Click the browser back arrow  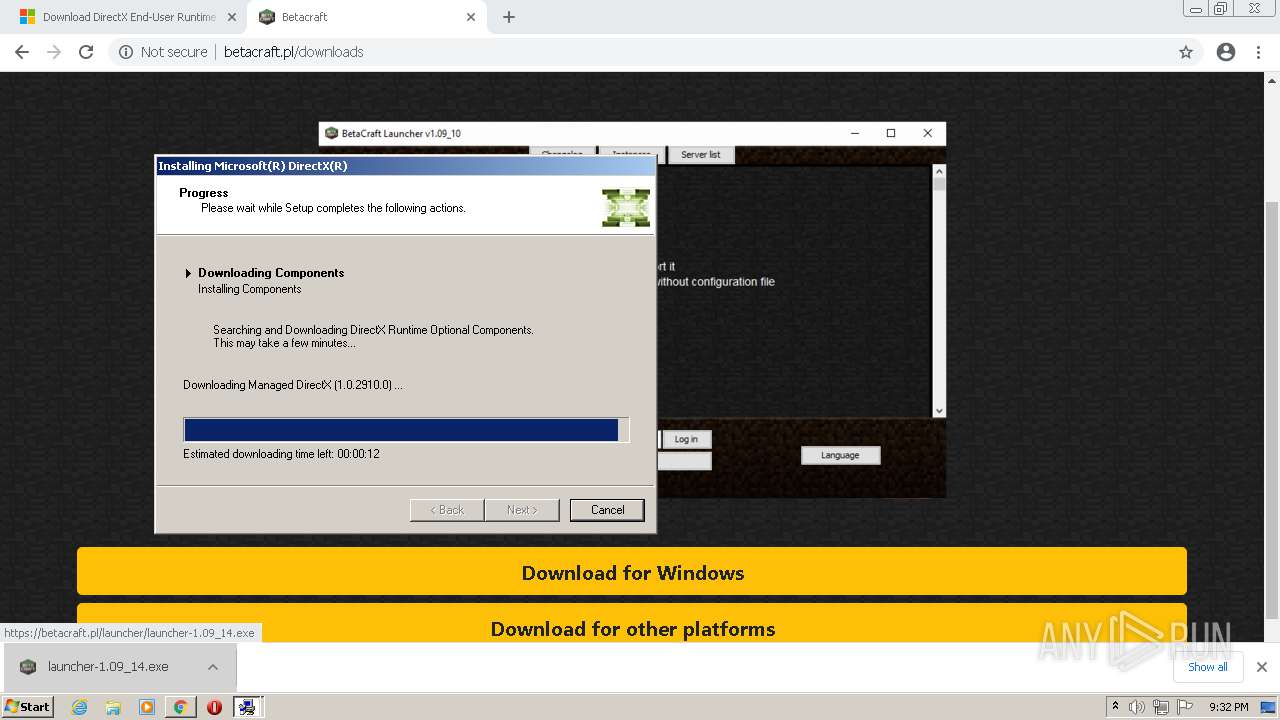[22, 52]
